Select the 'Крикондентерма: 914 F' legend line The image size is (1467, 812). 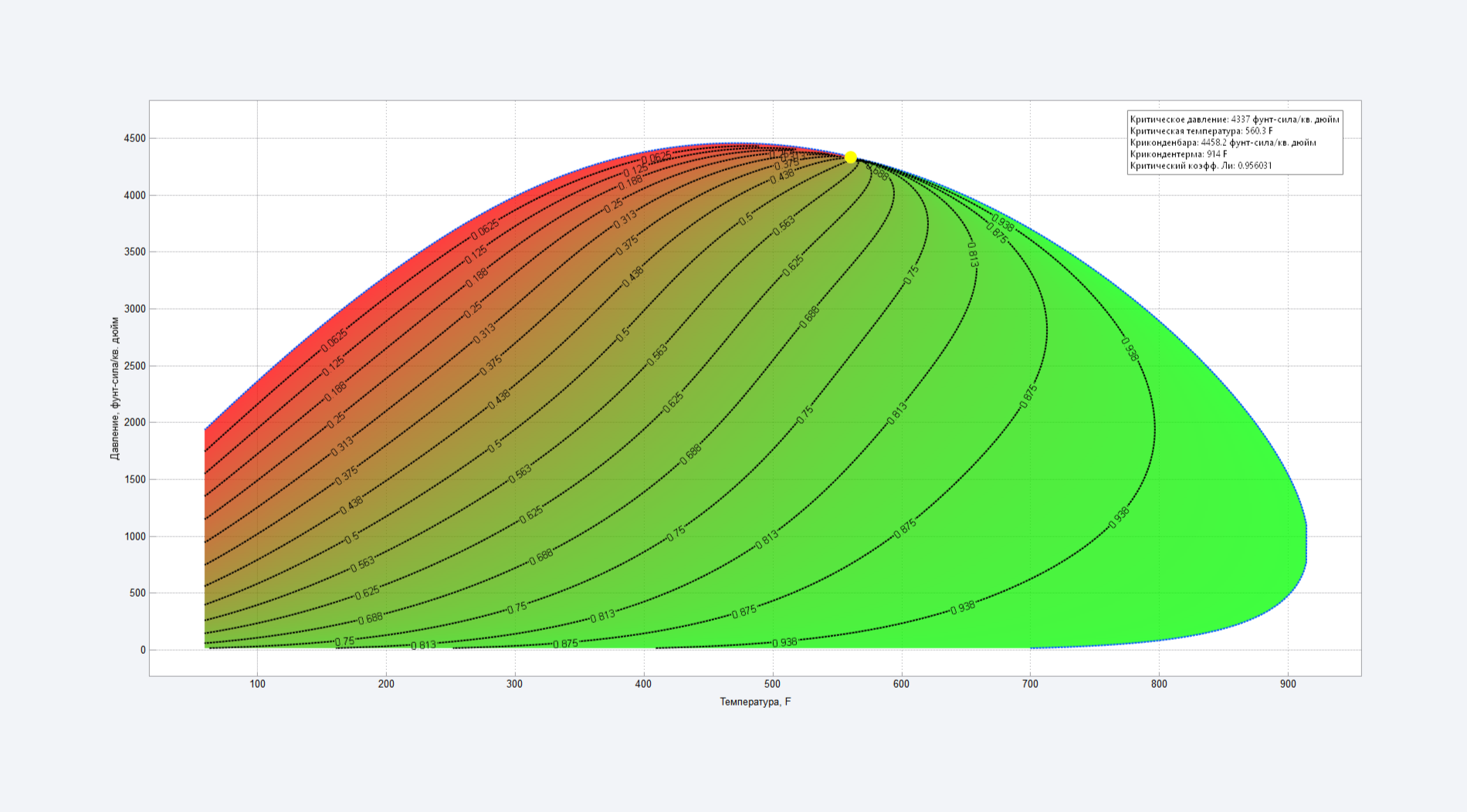[1179, 154]
